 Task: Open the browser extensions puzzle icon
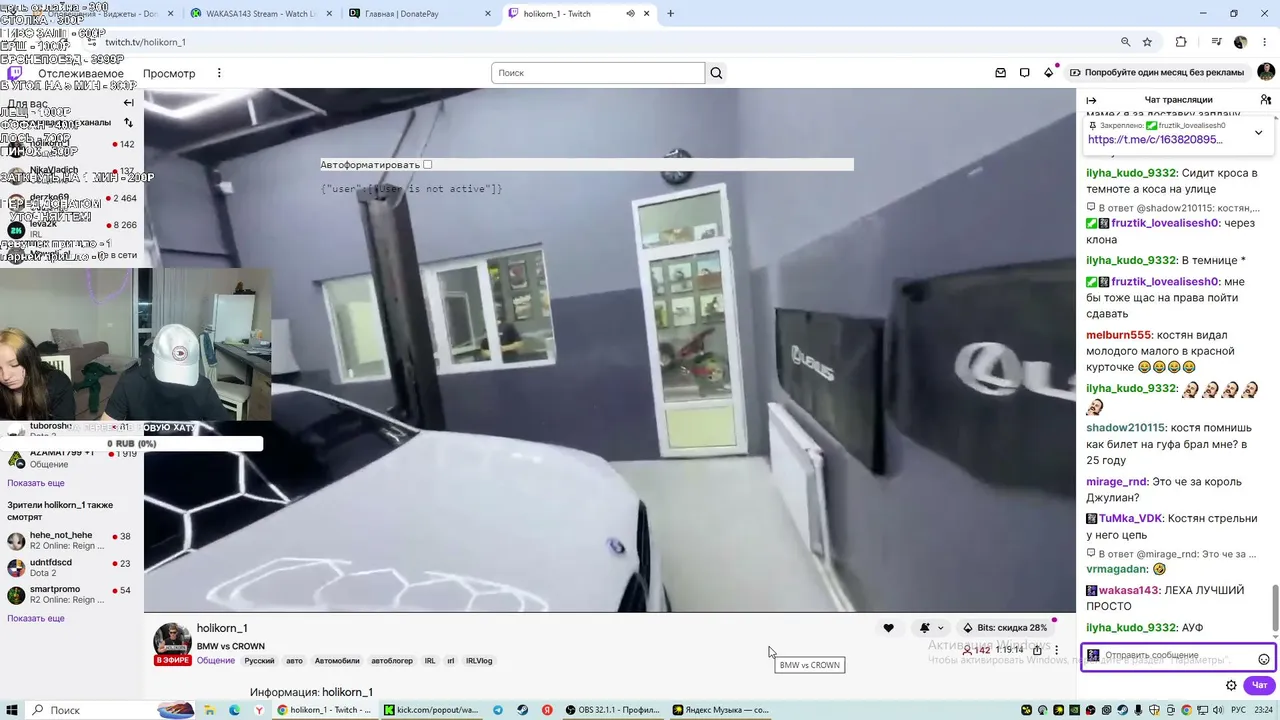coord(1181,42)
